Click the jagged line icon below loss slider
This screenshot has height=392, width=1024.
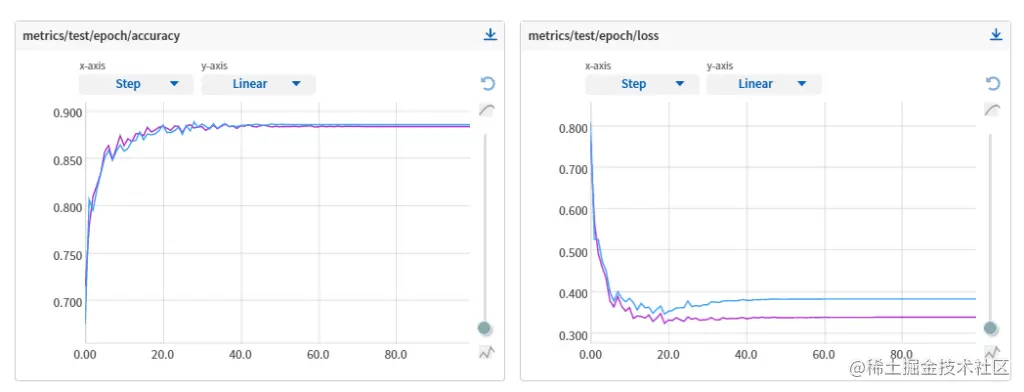[992, 352]
